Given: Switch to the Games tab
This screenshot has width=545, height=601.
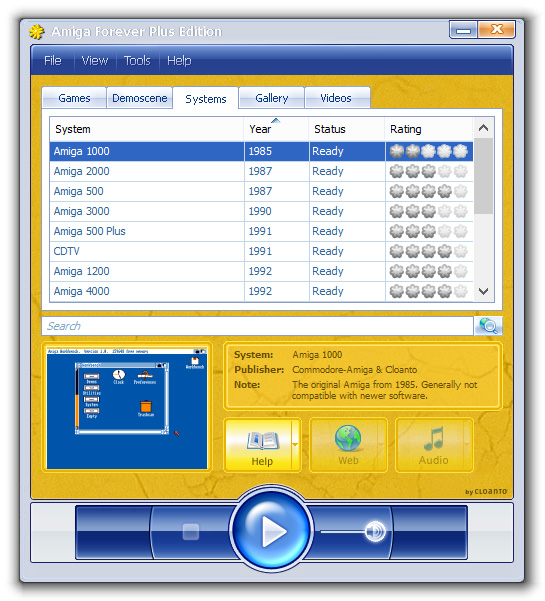Looking at the screenshot, I should [x=74, y=98].
